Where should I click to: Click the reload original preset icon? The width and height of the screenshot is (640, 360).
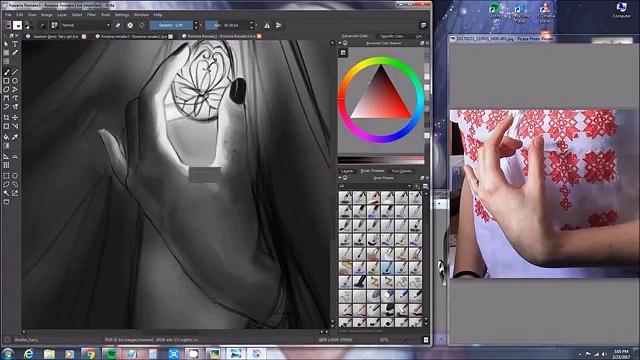click(142, 25)
